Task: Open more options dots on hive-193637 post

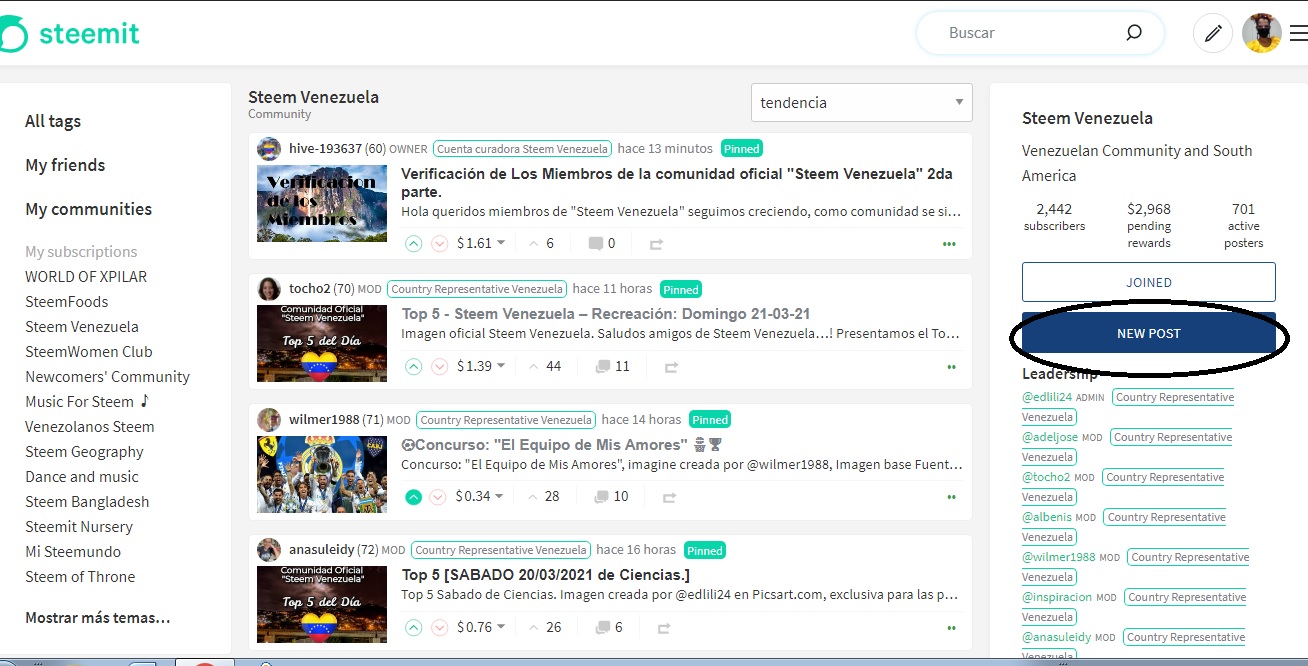Action: (x=949, y=244)
